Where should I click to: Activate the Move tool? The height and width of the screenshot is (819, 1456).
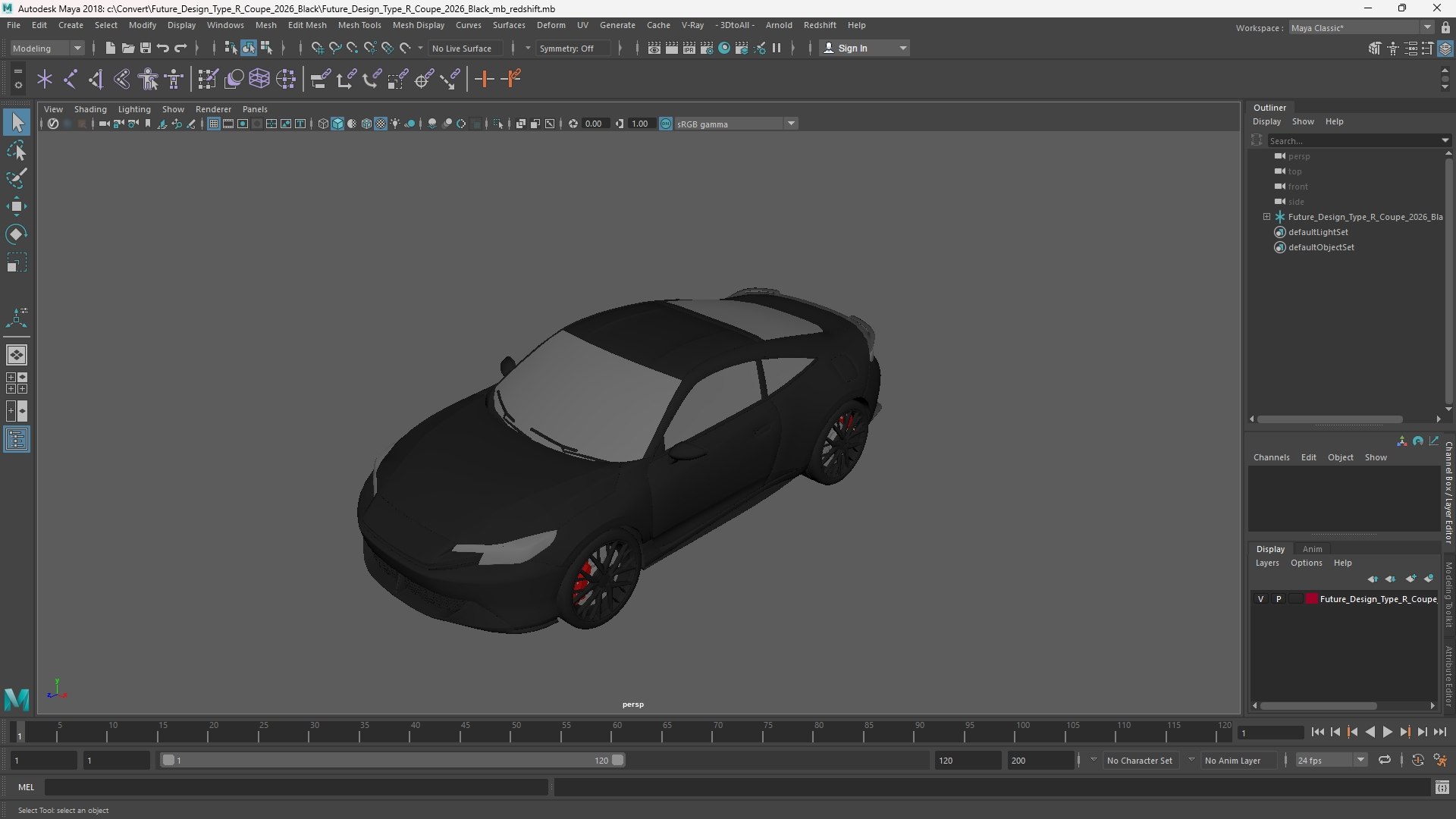coord(17,206)
